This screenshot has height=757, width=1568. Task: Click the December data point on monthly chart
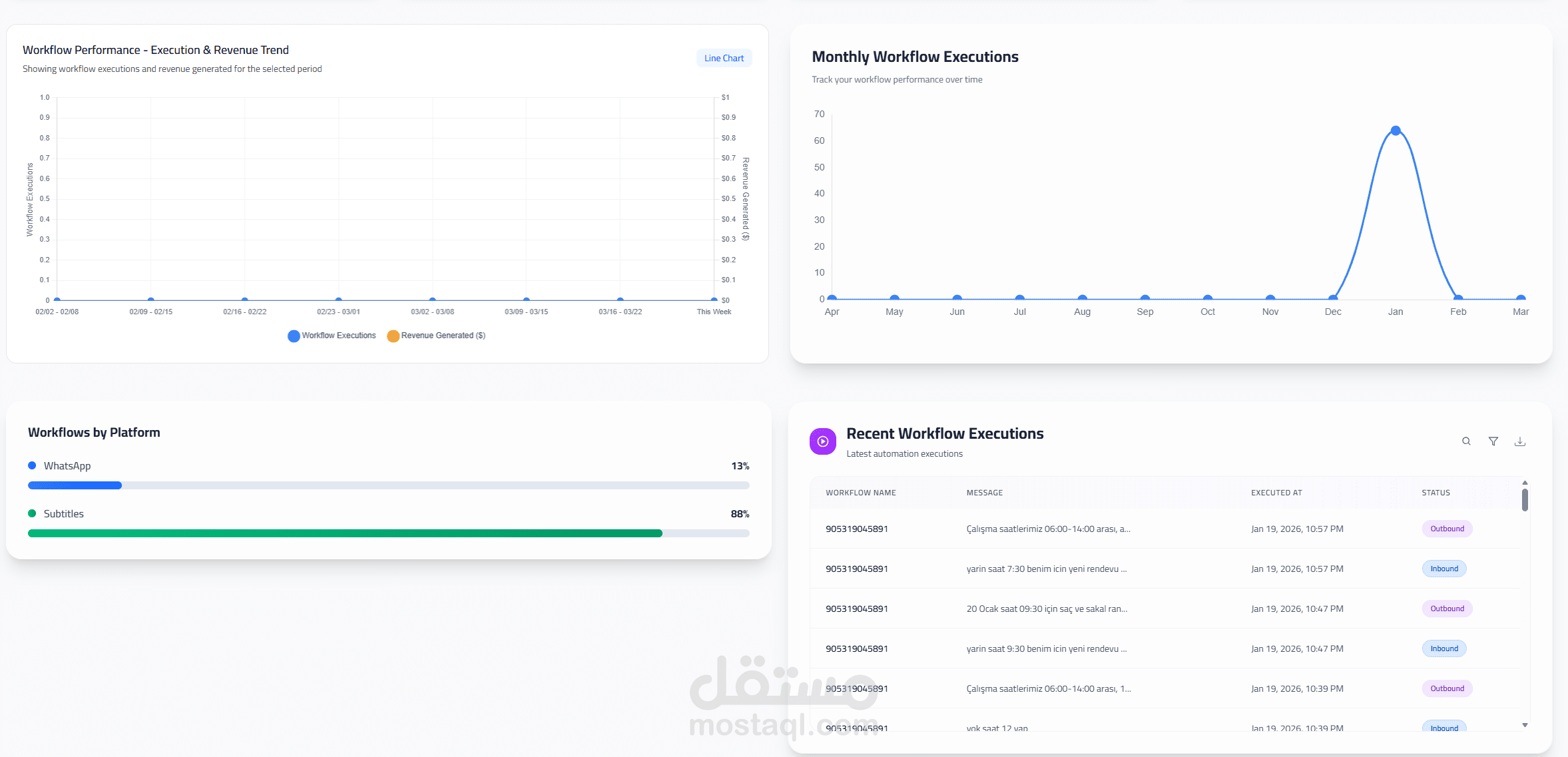tap(1333, 298)
